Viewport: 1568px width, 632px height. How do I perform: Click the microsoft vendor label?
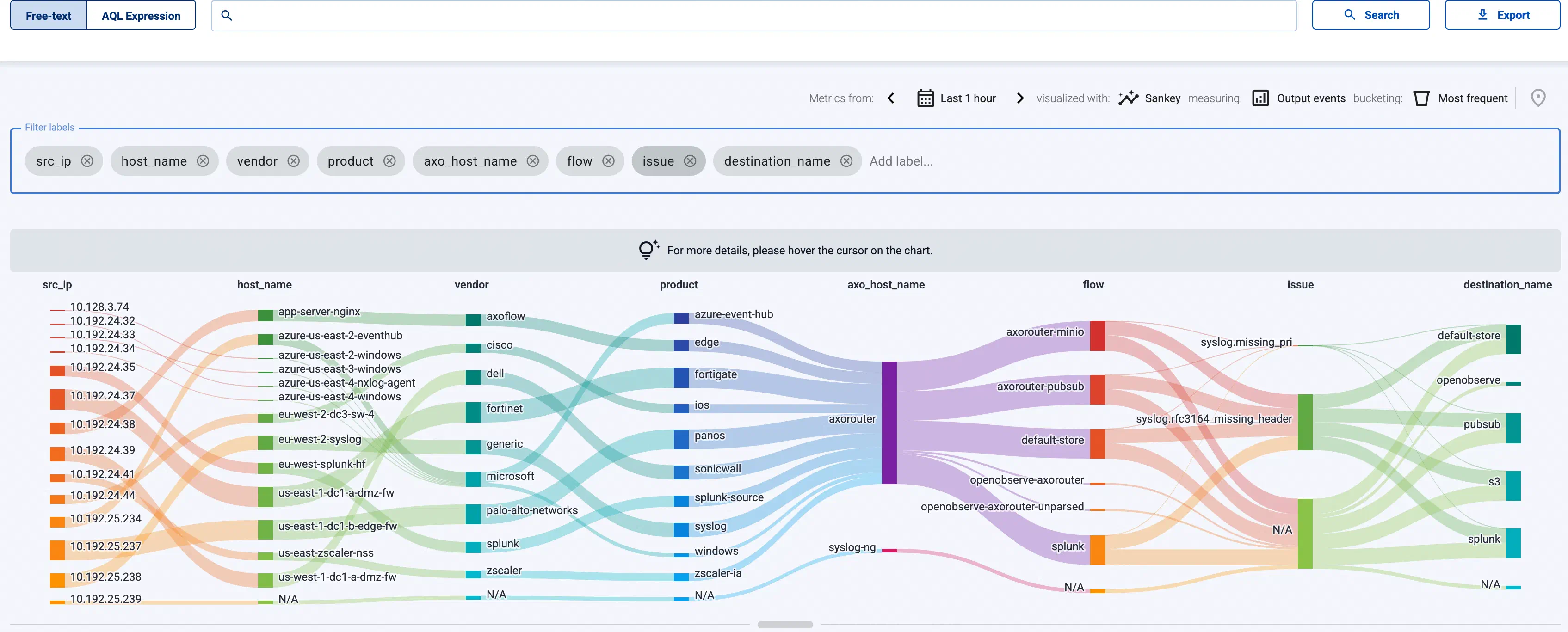(510, 476)
